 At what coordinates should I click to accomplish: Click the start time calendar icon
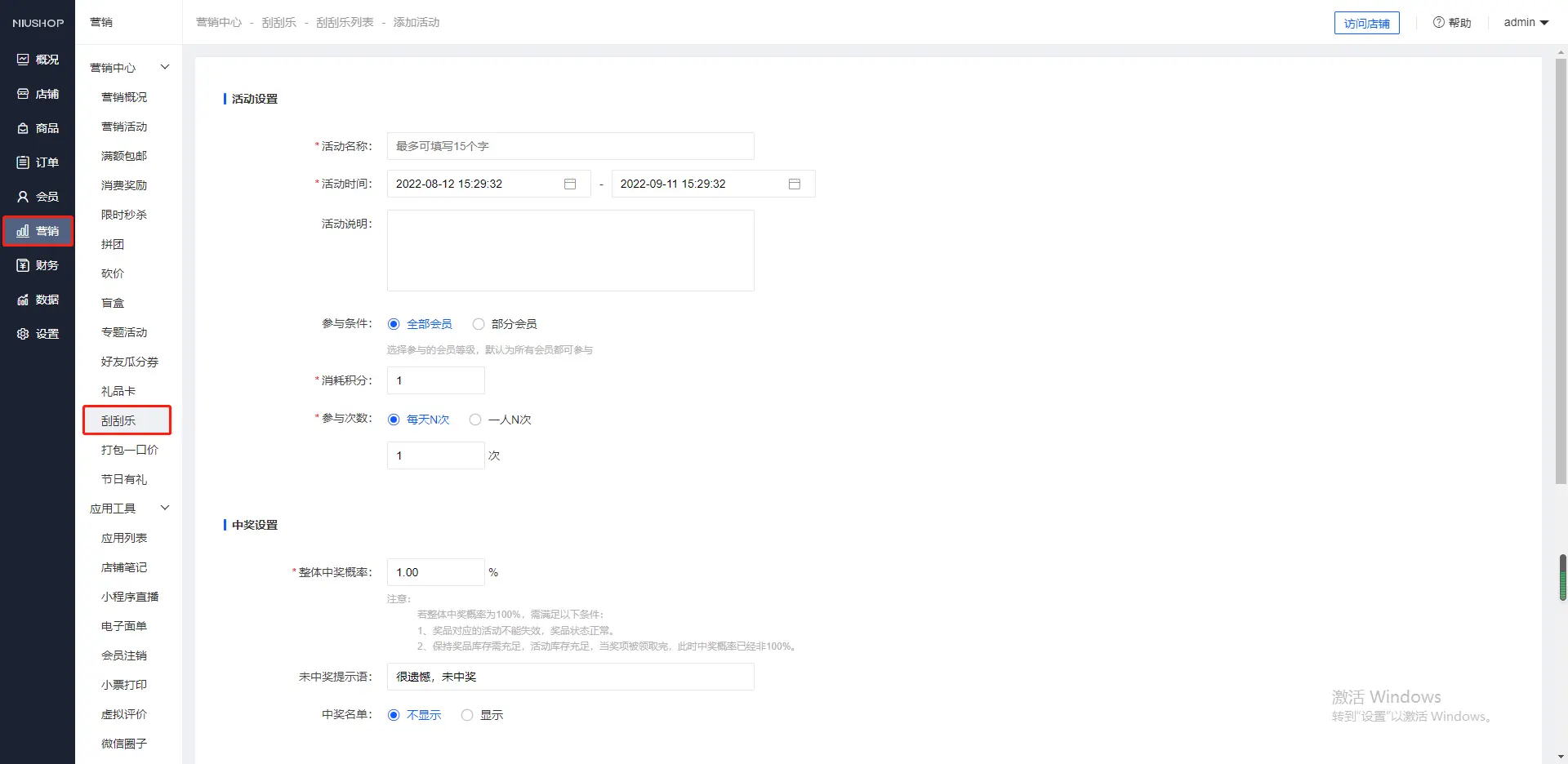(570, 184)
